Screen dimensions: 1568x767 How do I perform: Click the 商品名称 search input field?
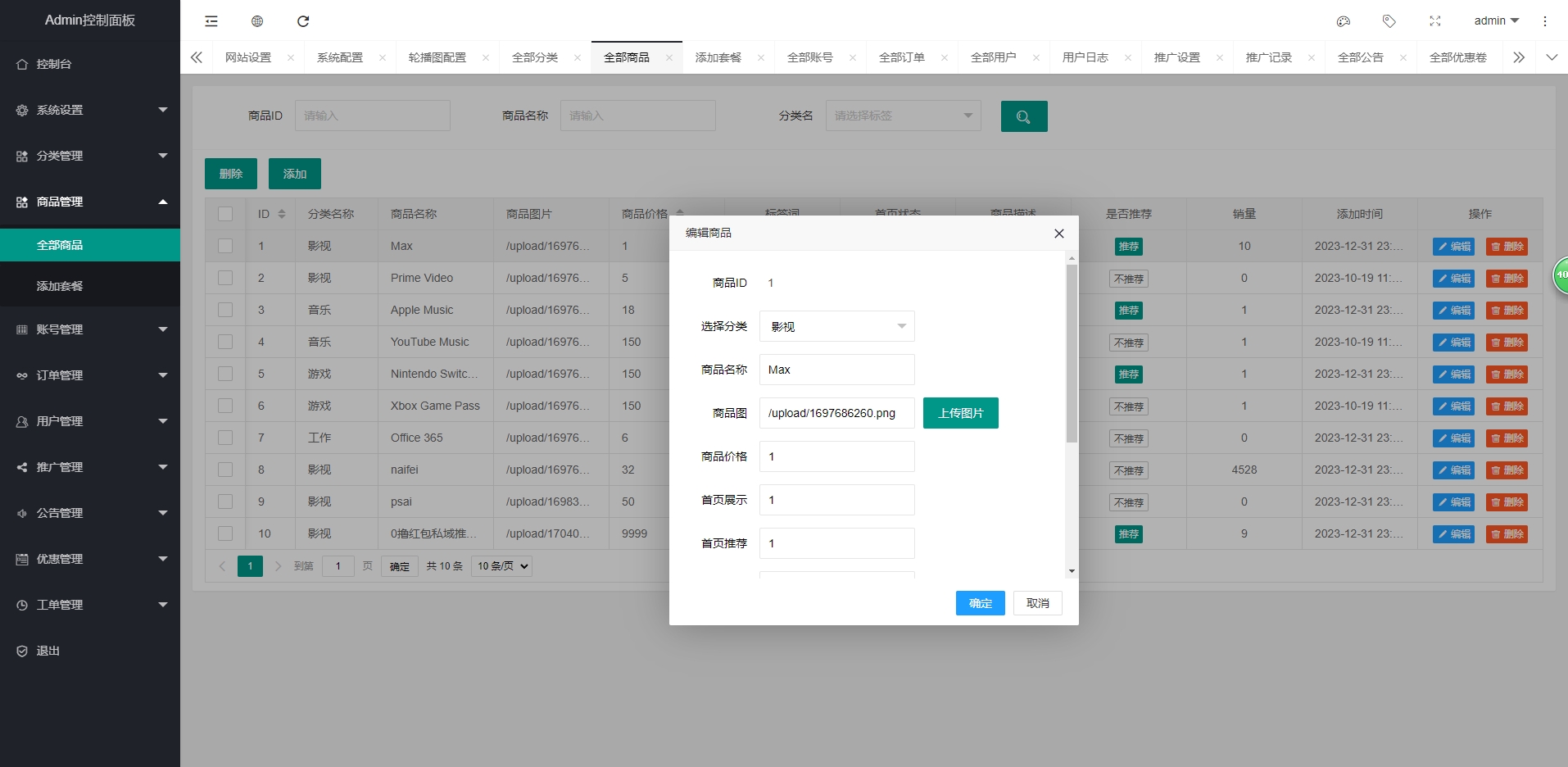click(637, 115)
